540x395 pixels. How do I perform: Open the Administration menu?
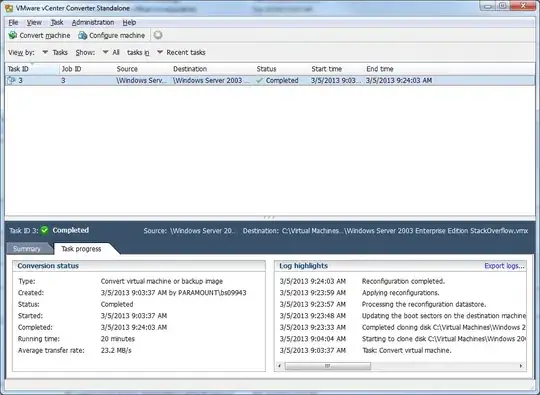point(93,22)
